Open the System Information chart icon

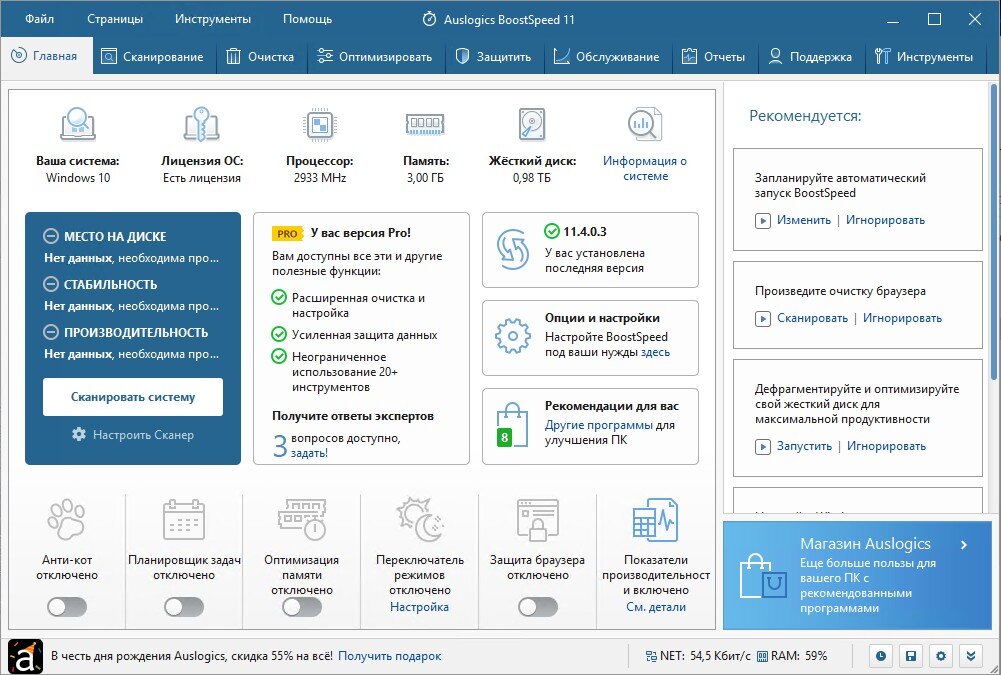tap(645, 125)
